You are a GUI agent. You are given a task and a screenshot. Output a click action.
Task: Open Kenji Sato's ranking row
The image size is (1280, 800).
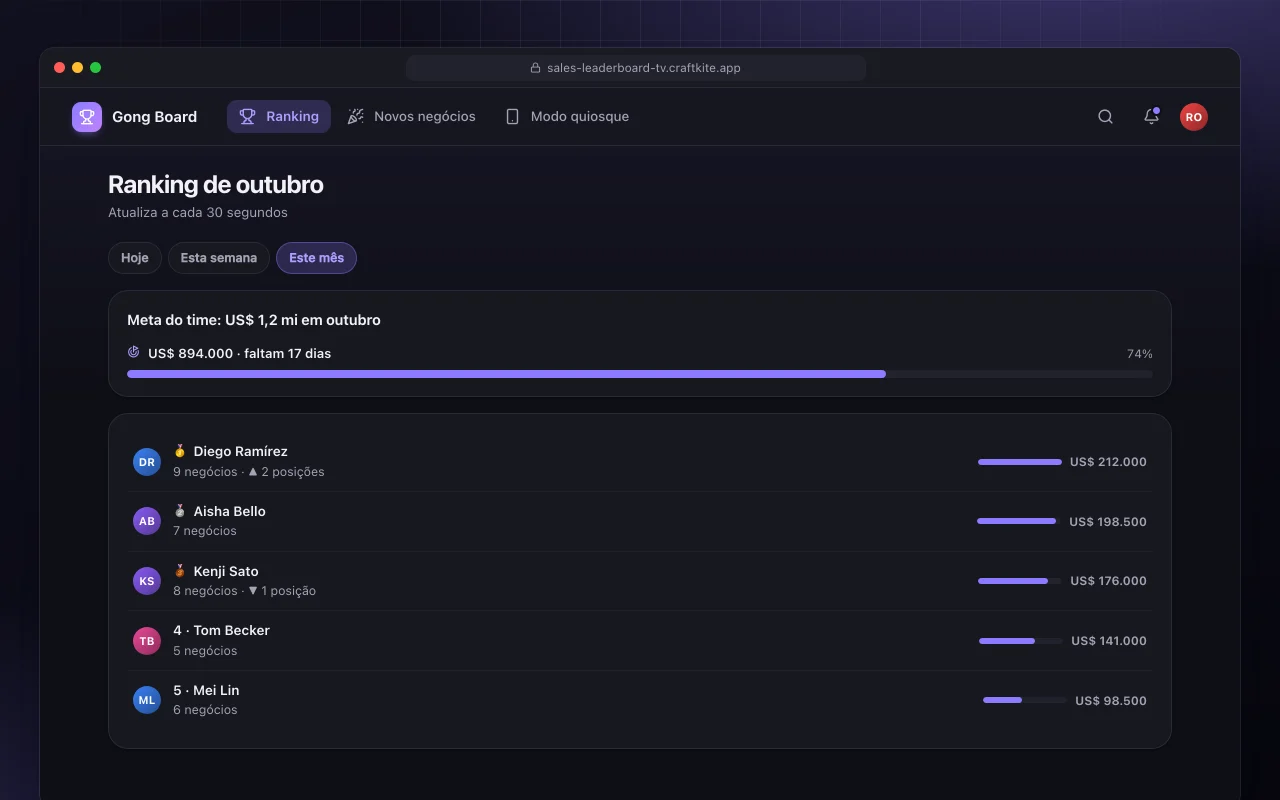pos(640,581)
